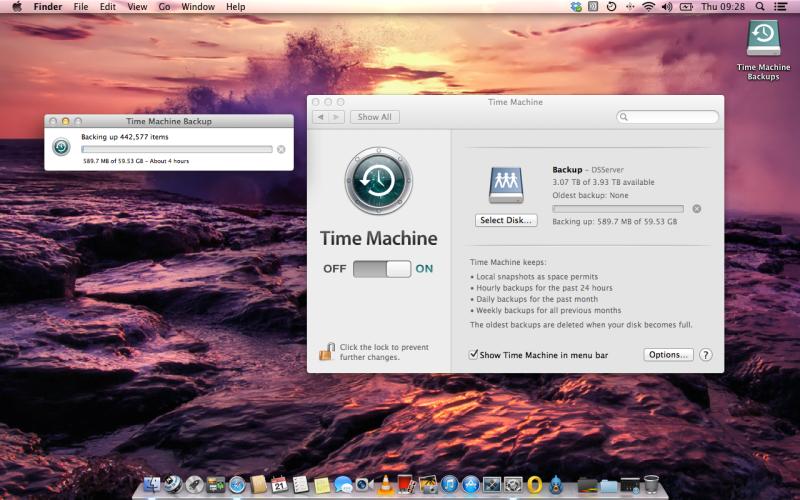Click progress bar in Time Machine Backup window

pyautogui.click(x=177, y=149)
